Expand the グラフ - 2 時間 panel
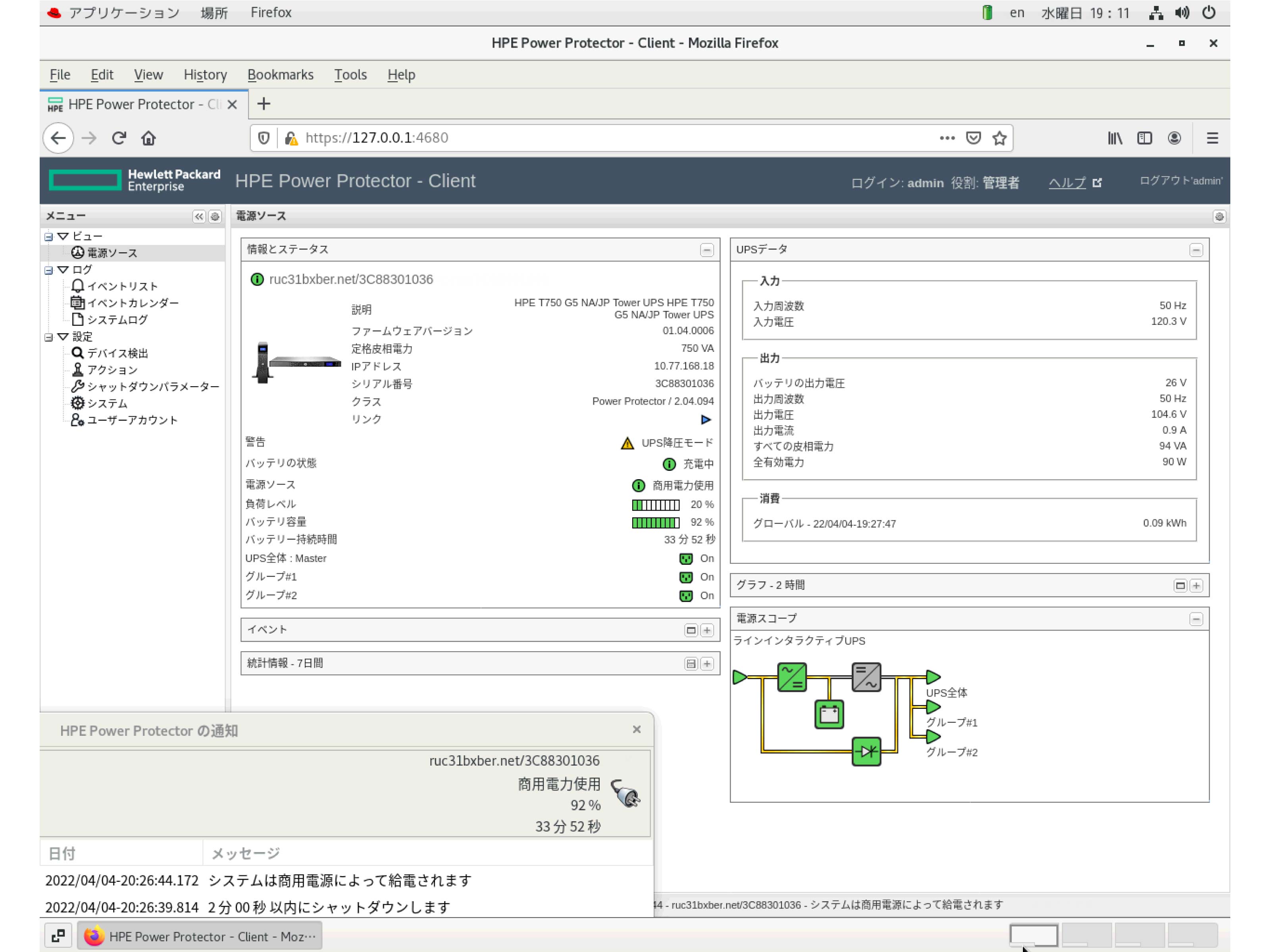Image resolution: width=1270 pixels, height=952 pixels. tap(1196, 585)
